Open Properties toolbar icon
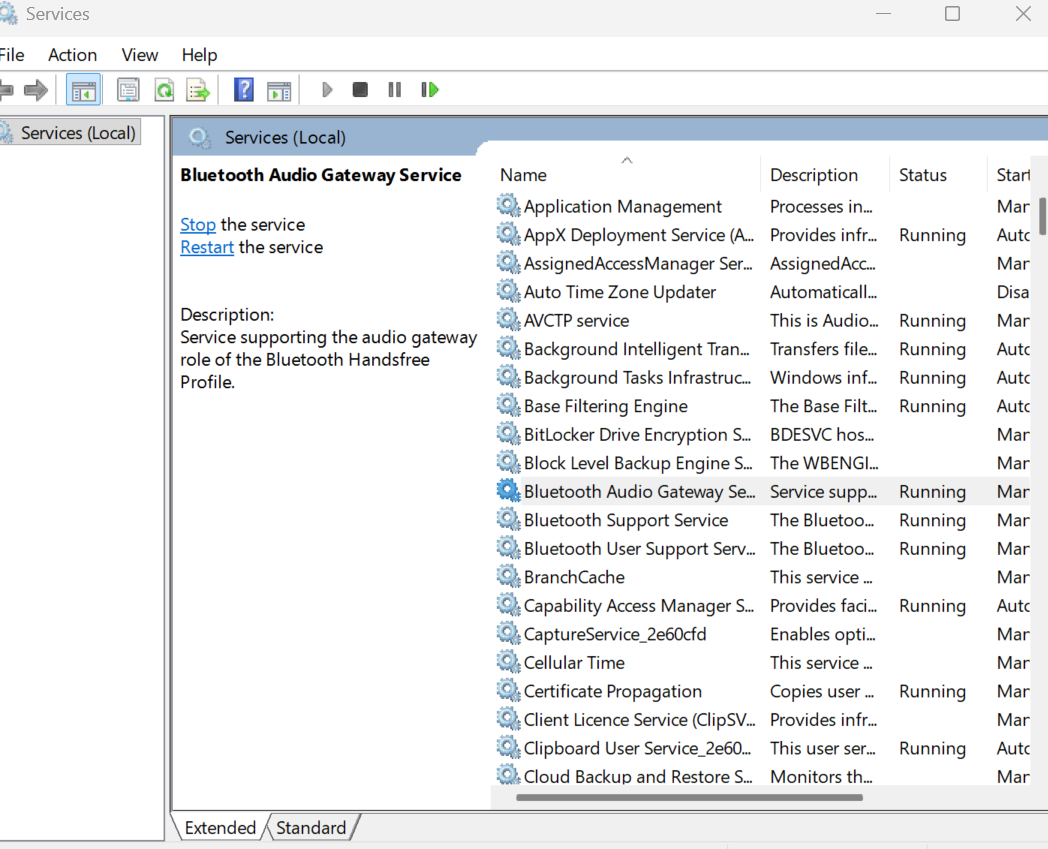This screenshot has width=1048, height=849. [128, 90]
